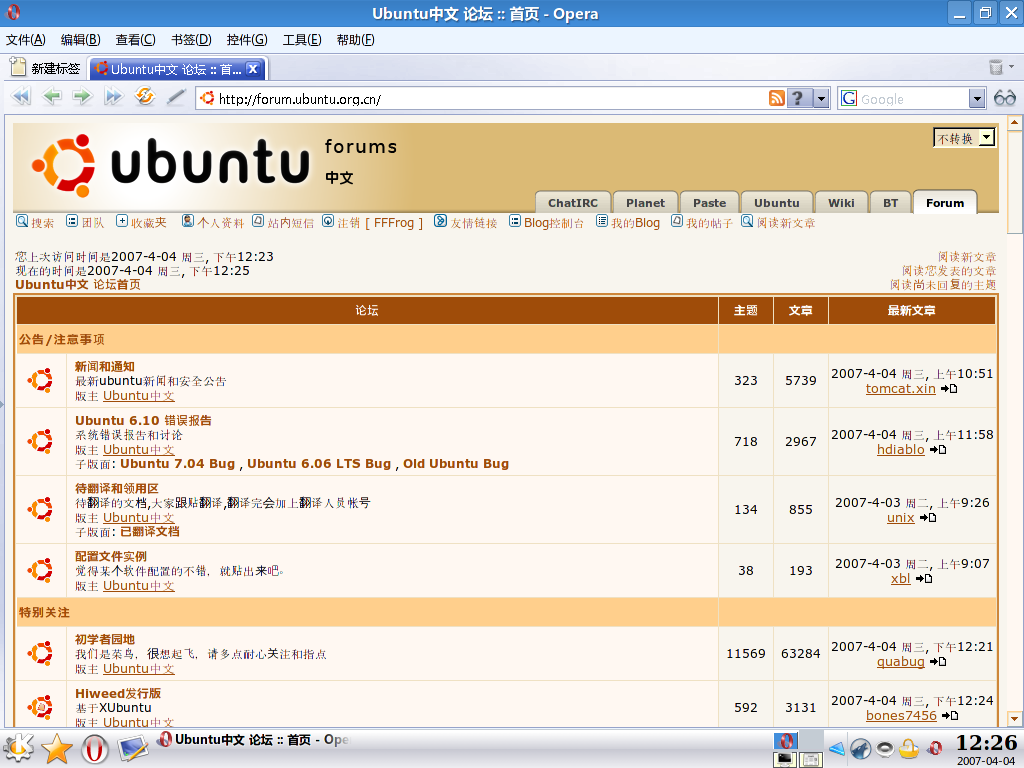Switch to the Wiki site tab

point(841,202)
